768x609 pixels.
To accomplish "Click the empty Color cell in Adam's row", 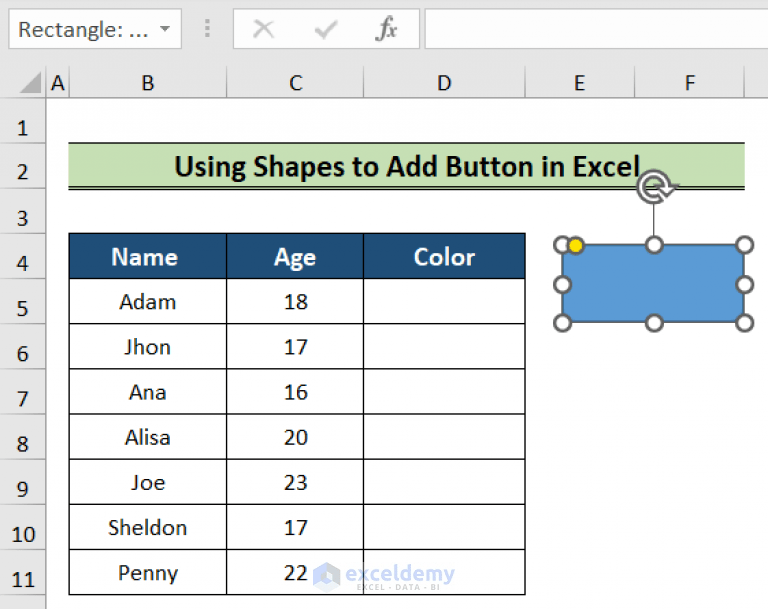I will tap(444, 301).
